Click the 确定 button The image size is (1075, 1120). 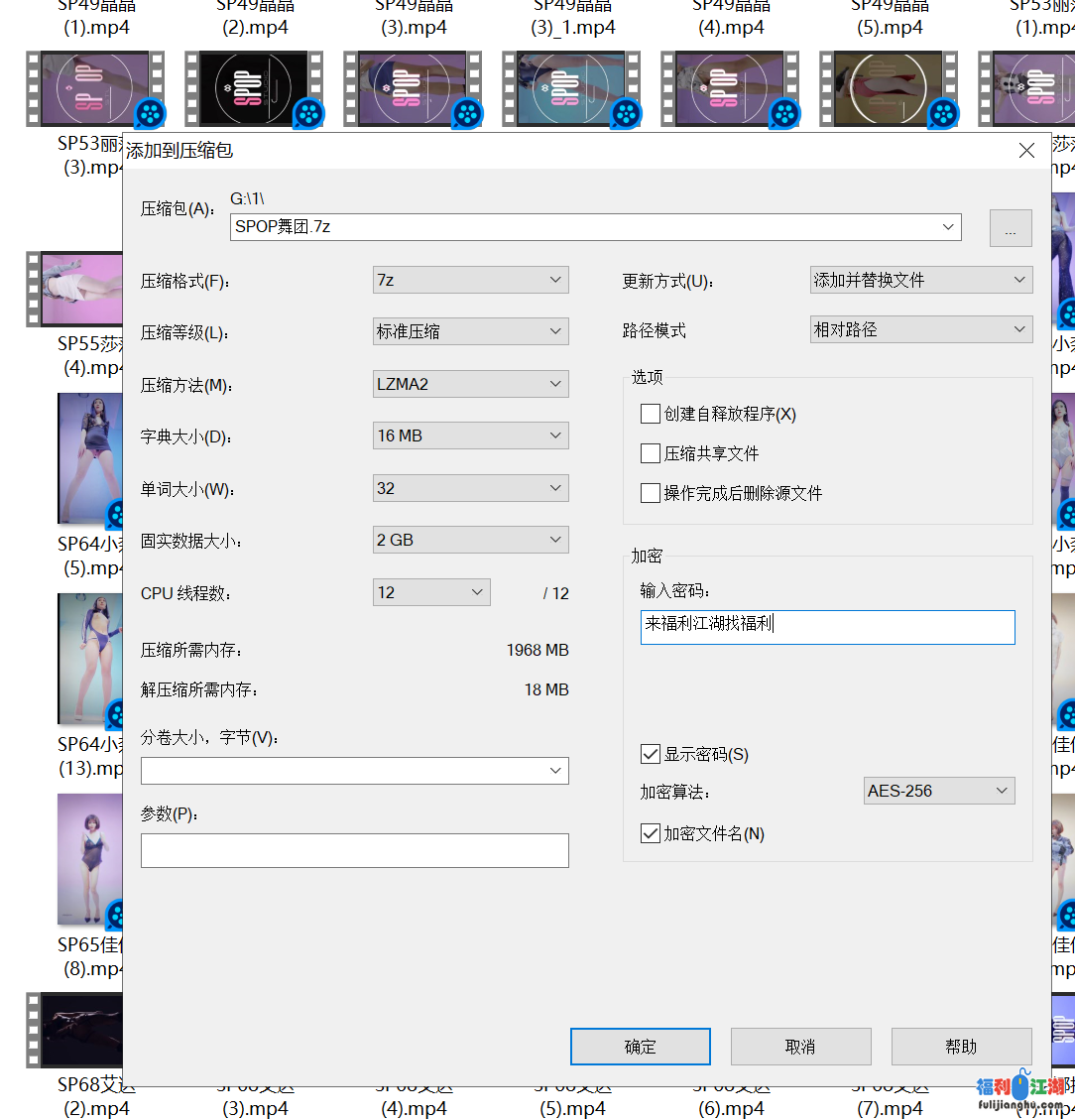pos(640,1047)
